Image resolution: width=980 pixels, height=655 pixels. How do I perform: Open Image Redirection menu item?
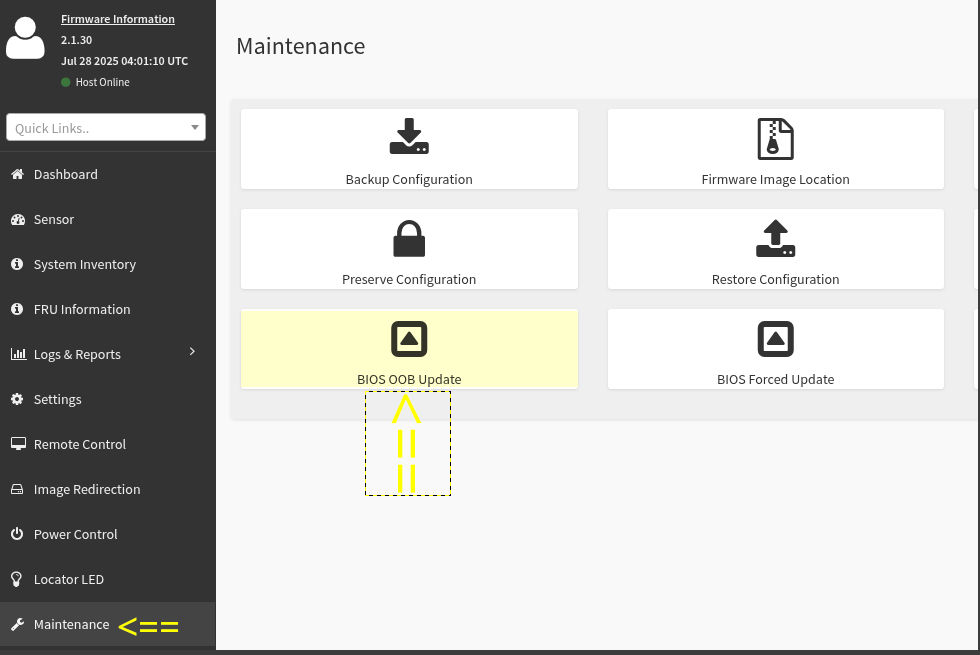[86, 489]
